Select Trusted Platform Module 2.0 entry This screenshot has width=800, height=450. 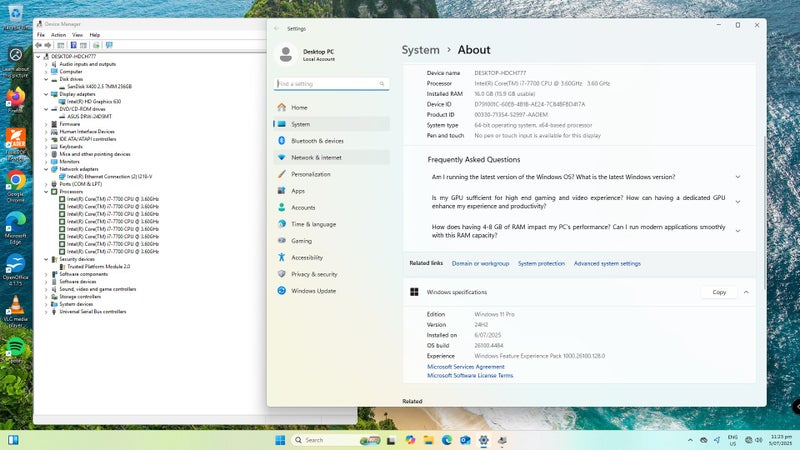[98, 267]
